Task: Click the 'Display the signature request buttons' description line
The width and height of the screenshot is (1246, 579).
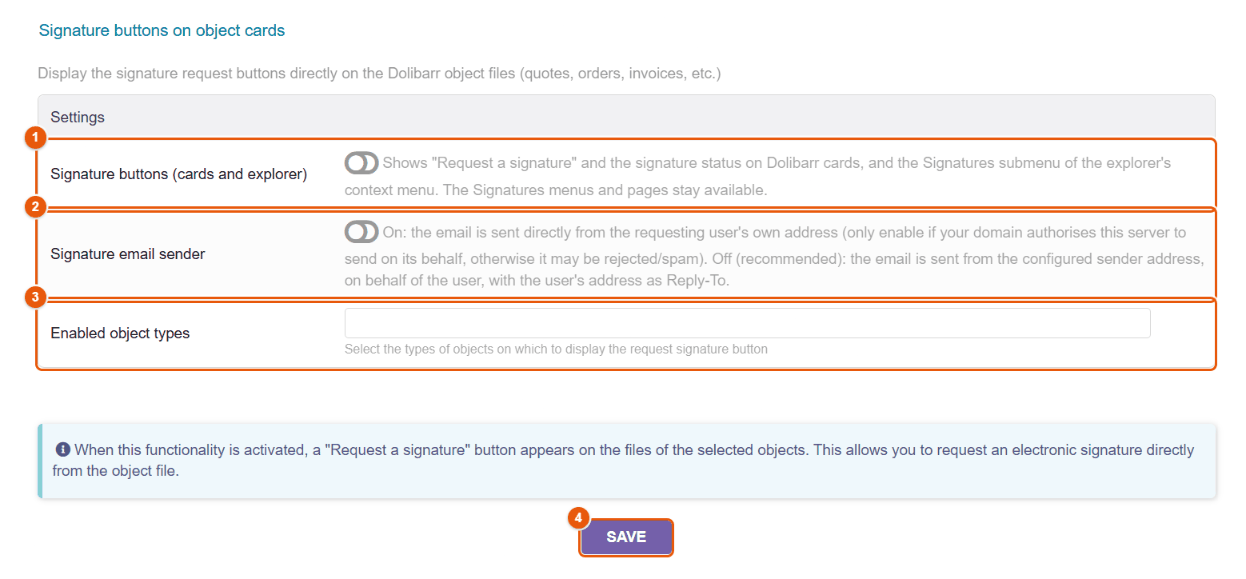Action: pos(379,74)
